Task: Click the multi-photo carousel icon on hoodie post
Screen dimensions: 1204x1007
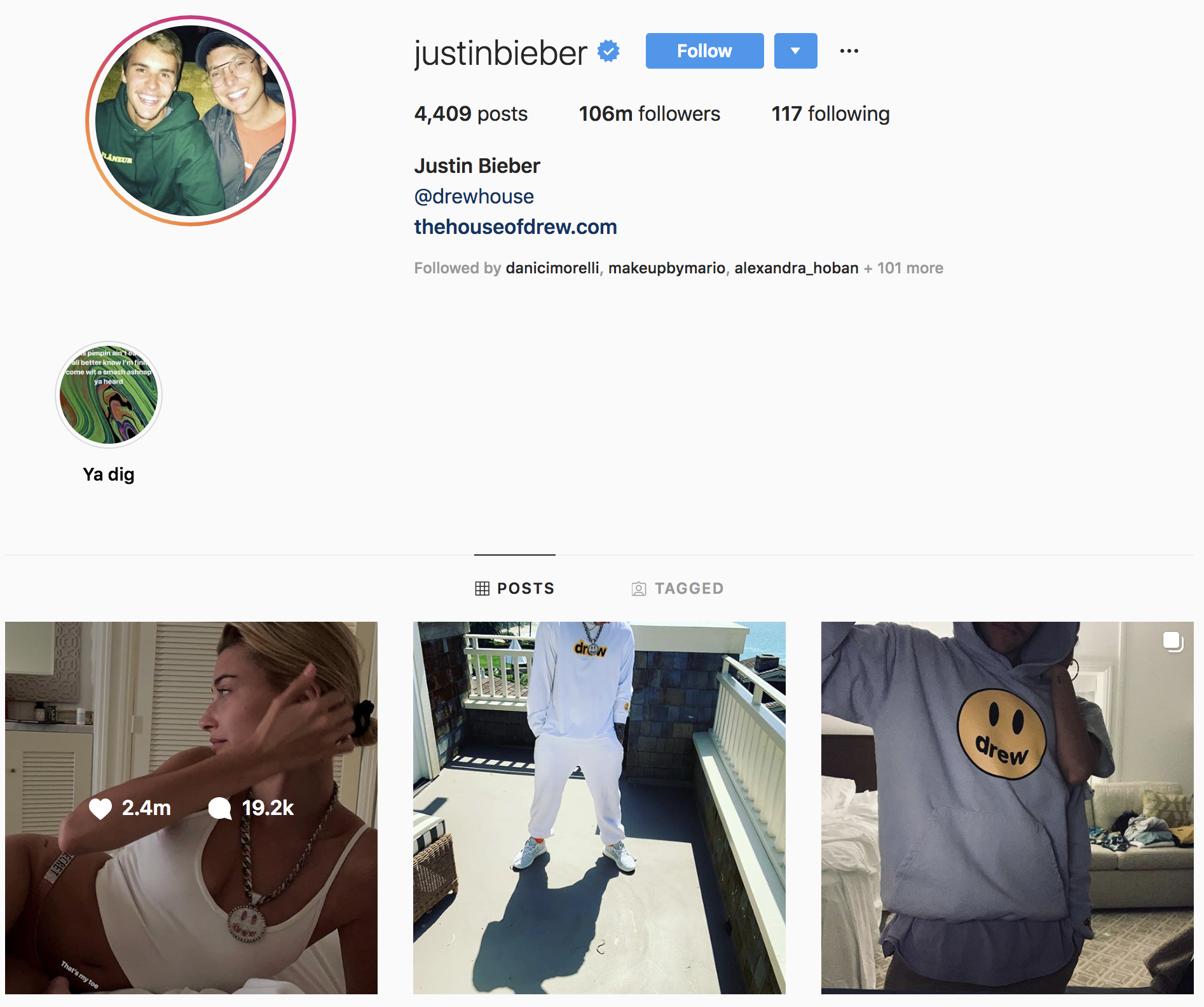Action: tap(1173, 642)
